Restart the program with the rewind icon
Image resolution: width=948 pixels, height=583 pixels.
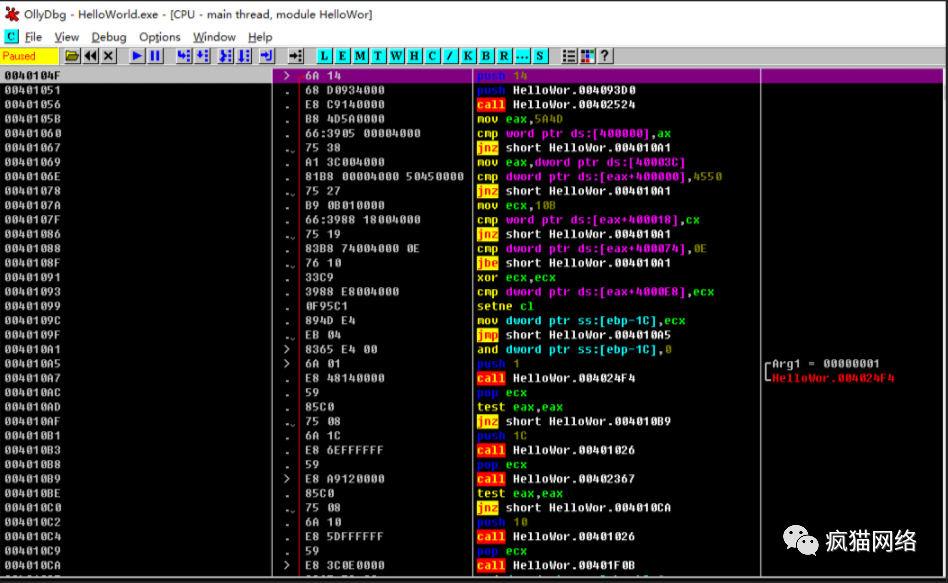point(91,56)
